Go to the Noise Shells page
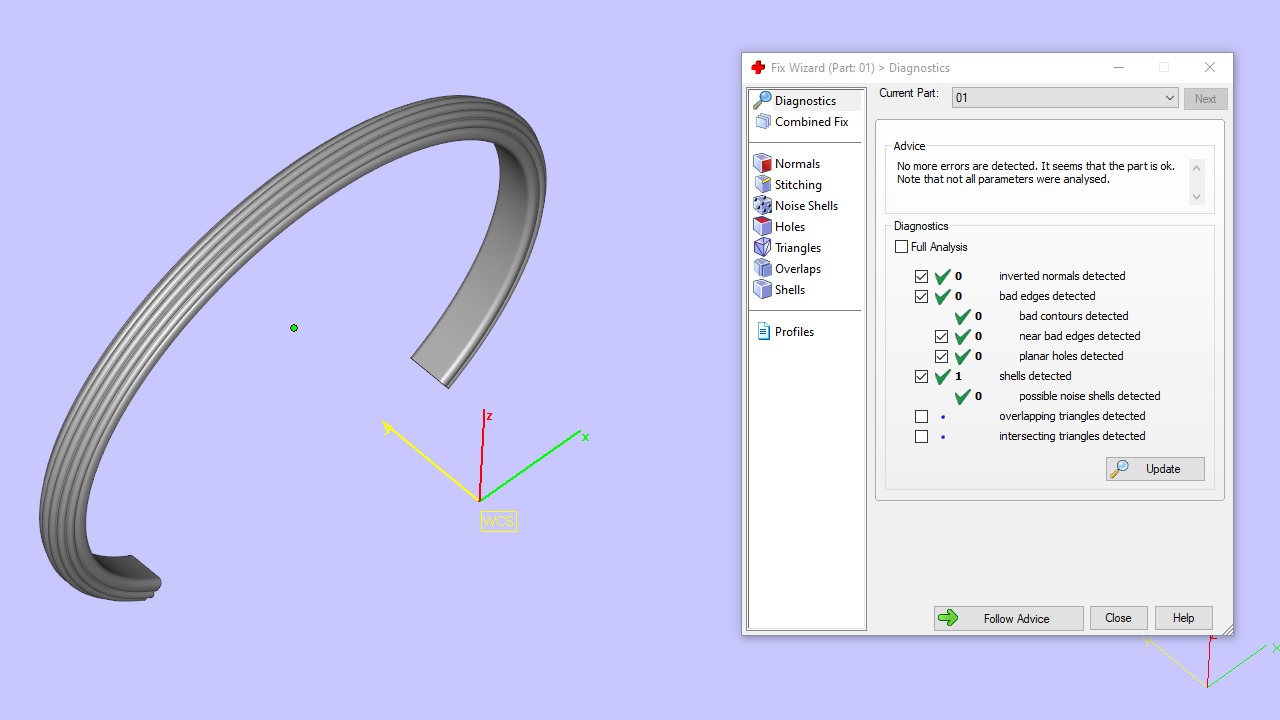 coord(806,205)
